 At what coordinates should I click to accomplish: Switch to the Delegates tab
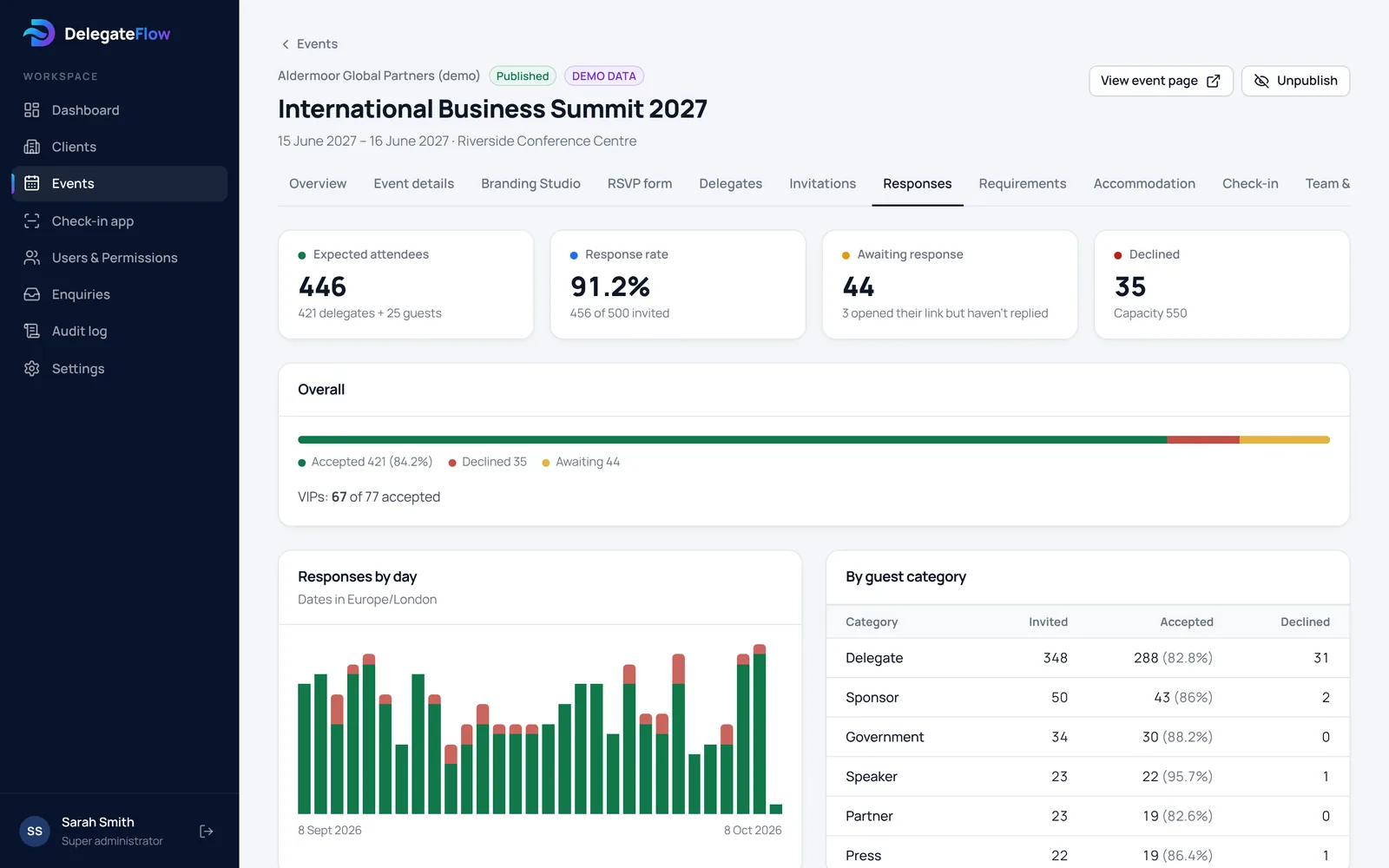point(731,184)
